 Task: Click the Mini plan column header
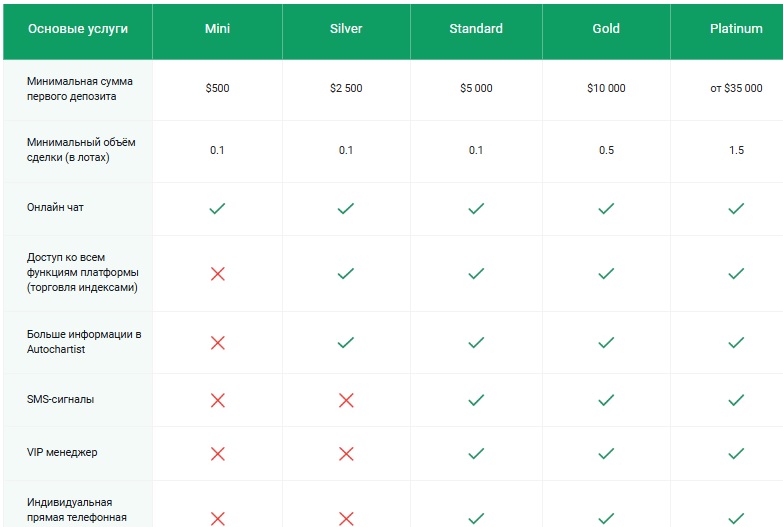(x=217, y=29)
